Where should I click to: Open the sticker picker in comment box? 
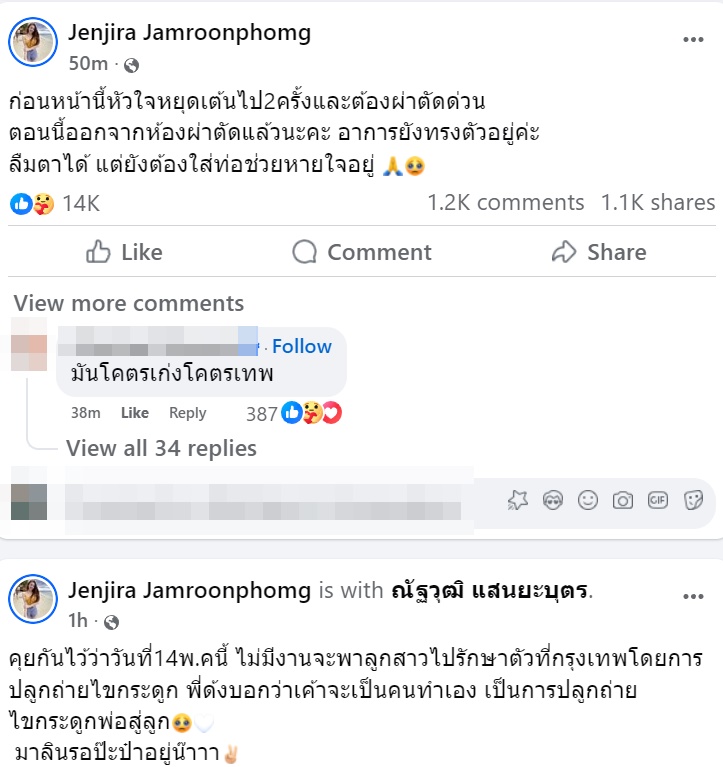[692, 500]
